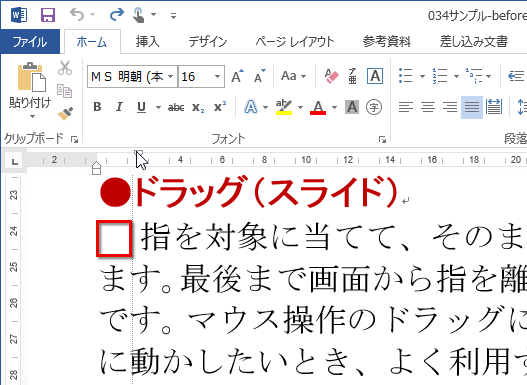Copy selection with the copy icon
The height and width of the screenshot is (385, 527).
(64, 91)
